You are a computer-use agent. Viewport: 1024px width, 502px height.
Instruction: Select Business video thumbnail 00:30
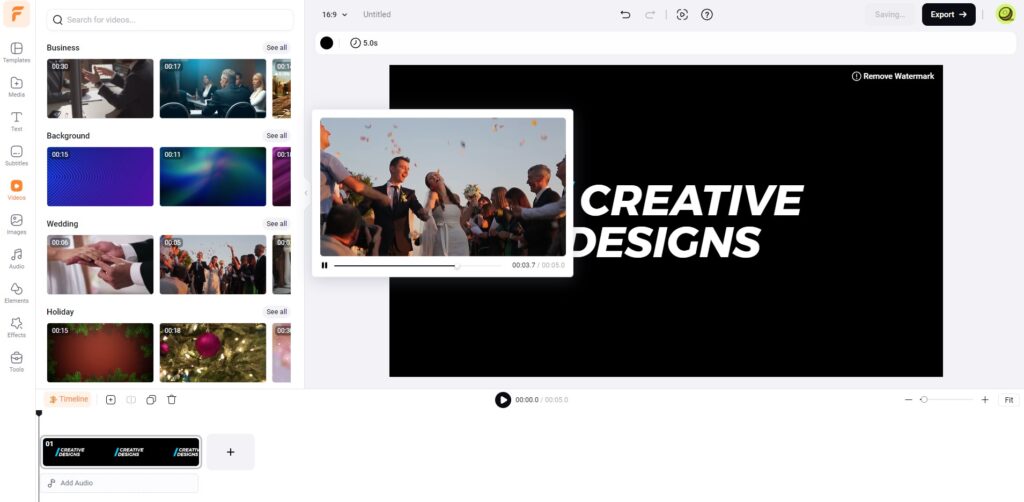(100, 89)
